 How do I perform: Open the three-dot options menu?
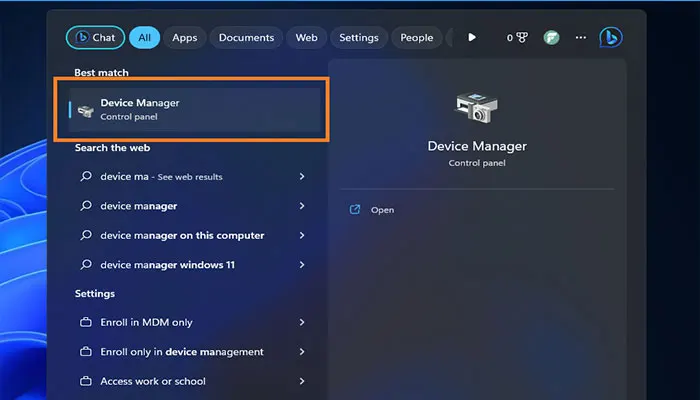click(x=581, y=38)
